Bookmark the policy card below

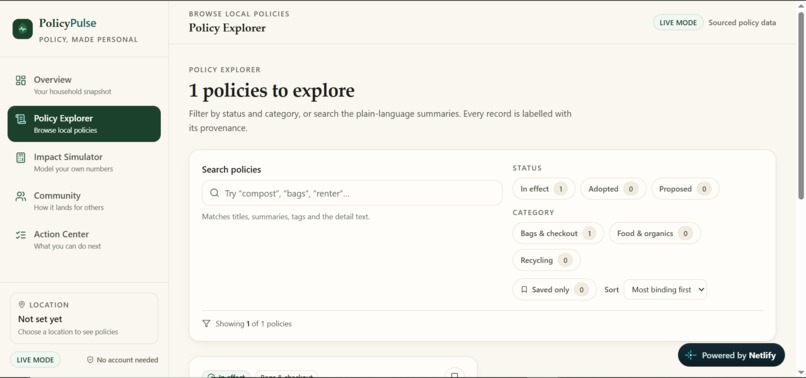(454, 374)
